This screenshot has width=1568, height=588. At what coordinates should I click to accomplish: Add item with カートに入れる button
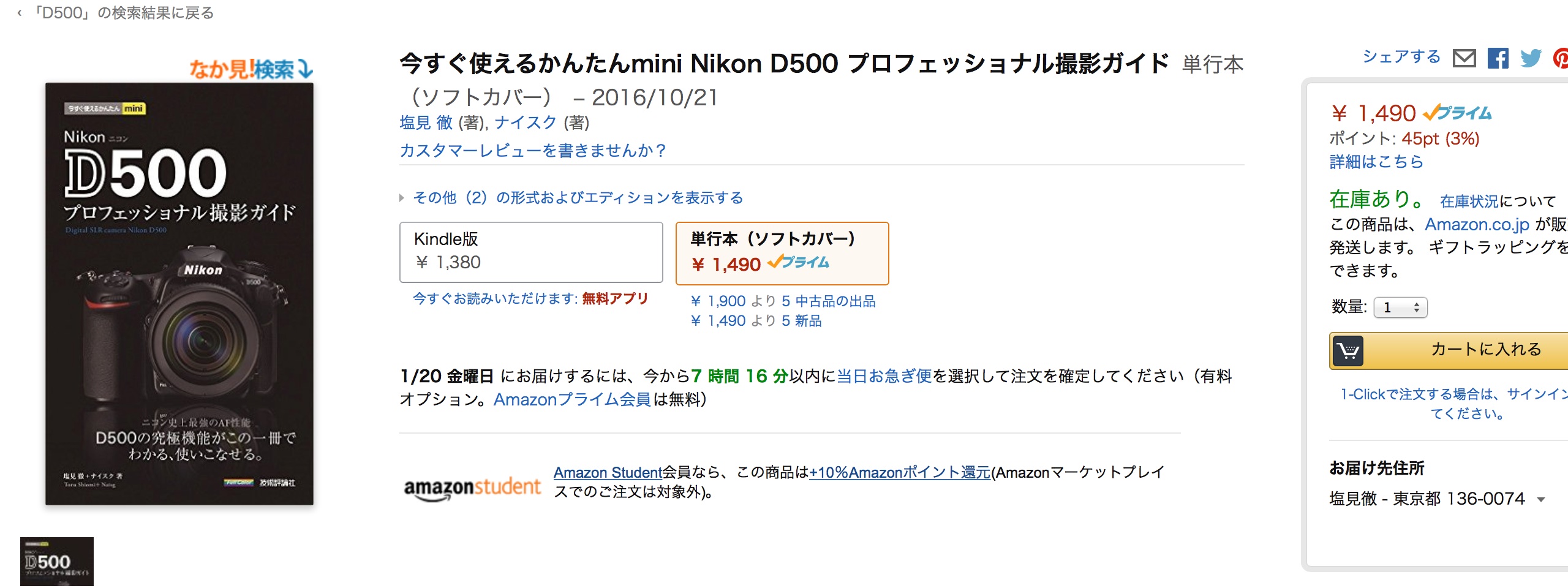[x=1449, y=351]
